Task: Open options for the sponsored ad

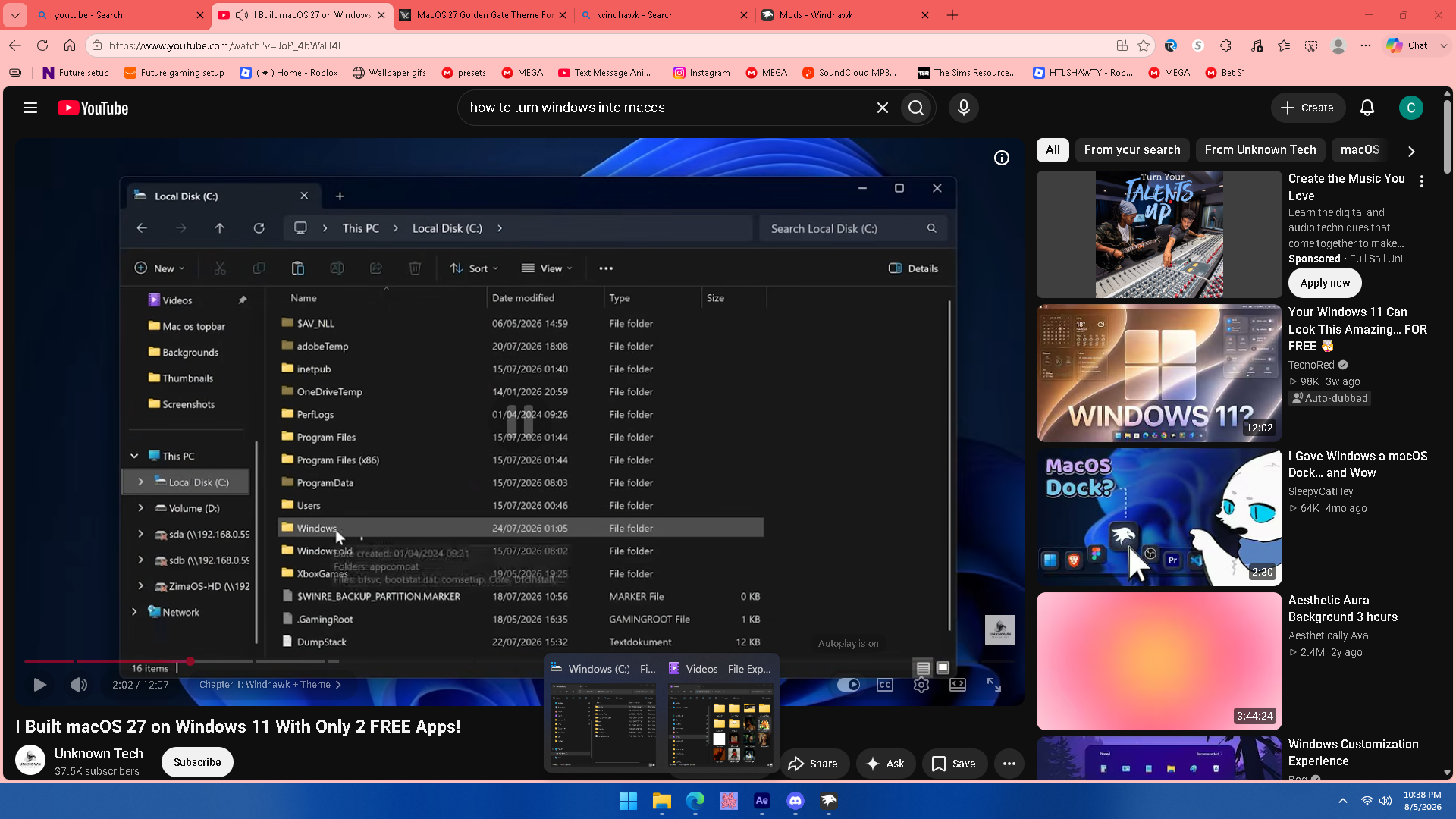Action: click(x=1422, y=182)
